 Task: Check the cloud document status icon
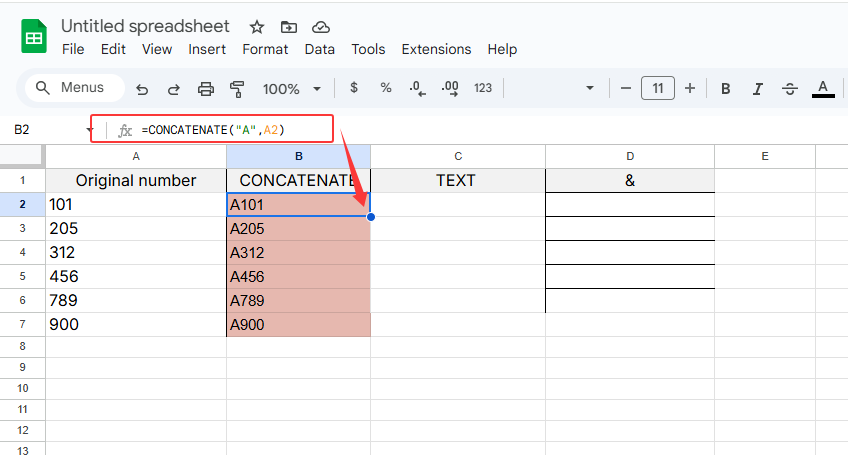[320, 27]
